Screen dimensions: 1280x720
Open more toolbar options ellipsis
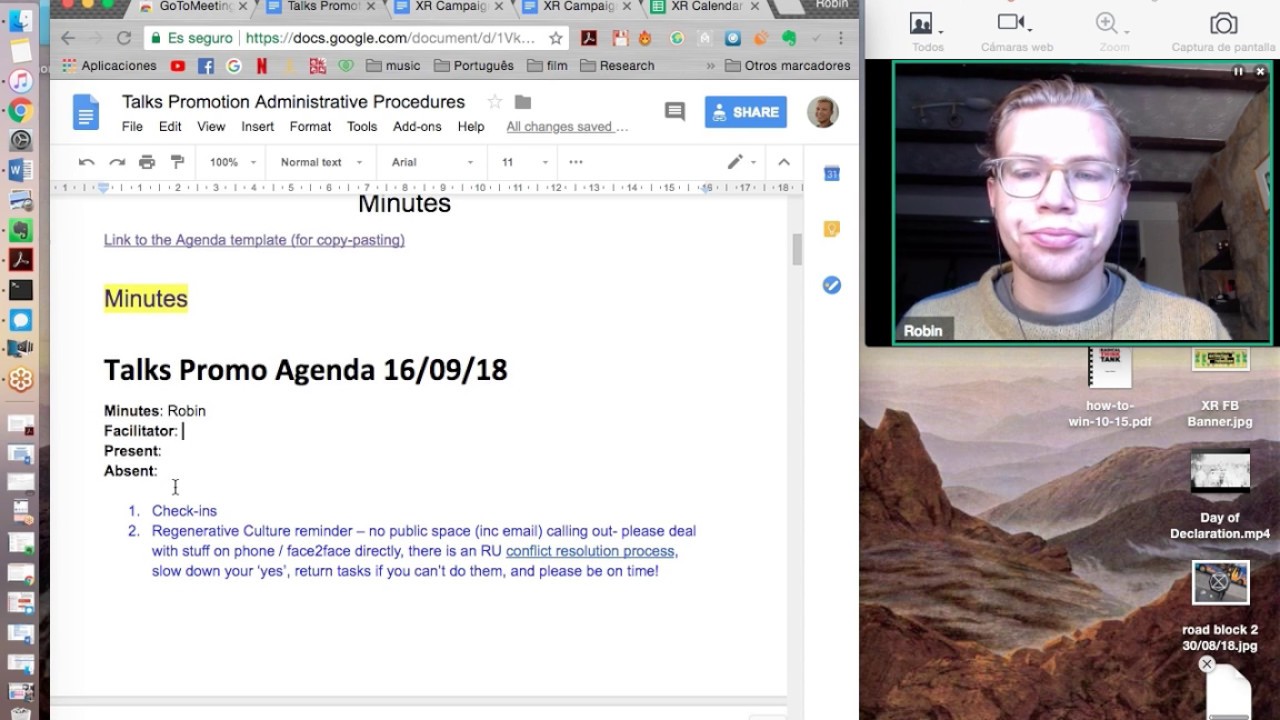(576, 162)
